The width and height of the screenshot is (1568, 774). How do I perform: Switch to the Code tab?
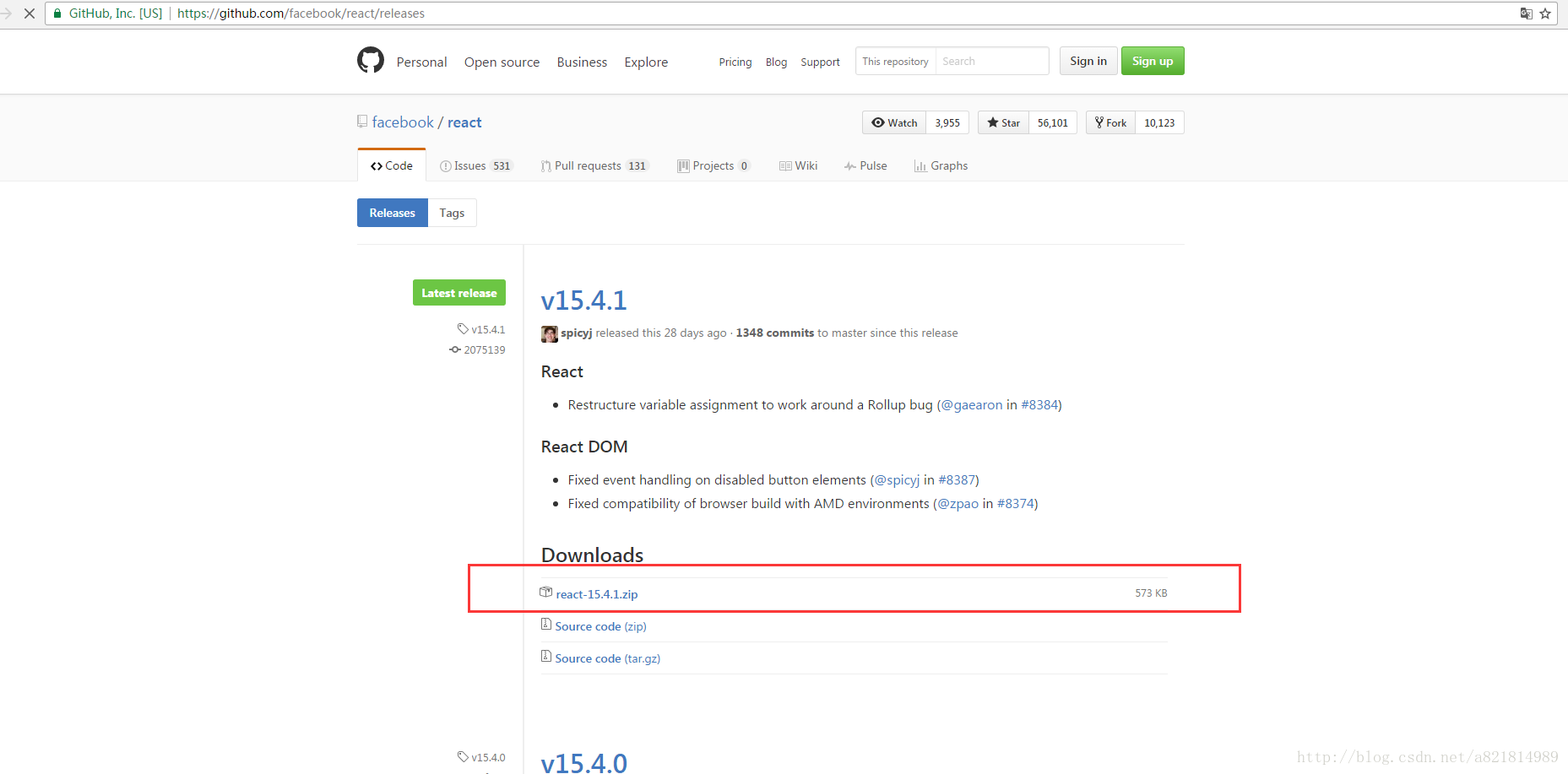click(392, 165)
